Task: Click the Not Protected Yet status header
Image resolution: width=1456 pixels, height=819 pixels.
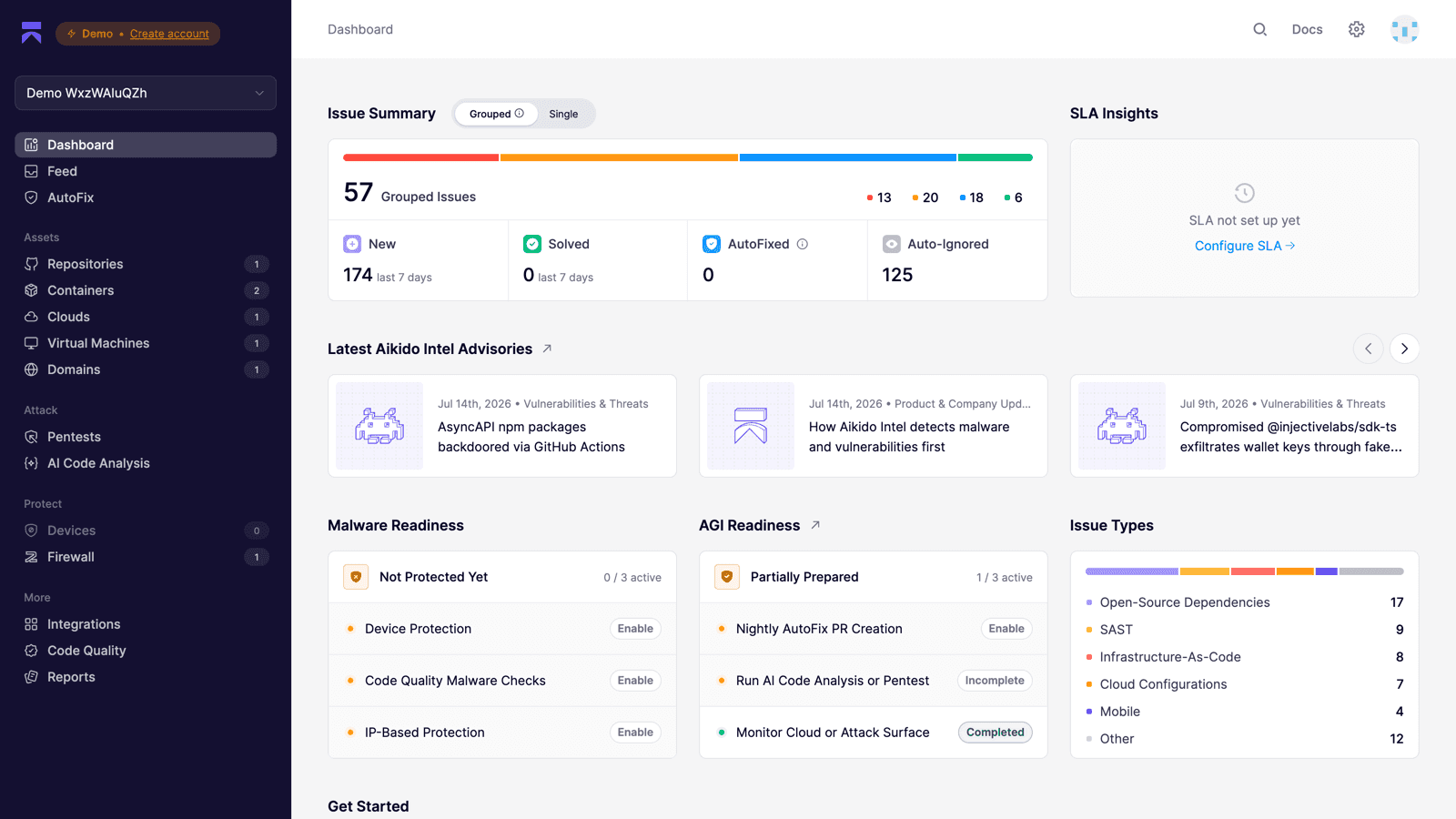Action: pos(502,577)
